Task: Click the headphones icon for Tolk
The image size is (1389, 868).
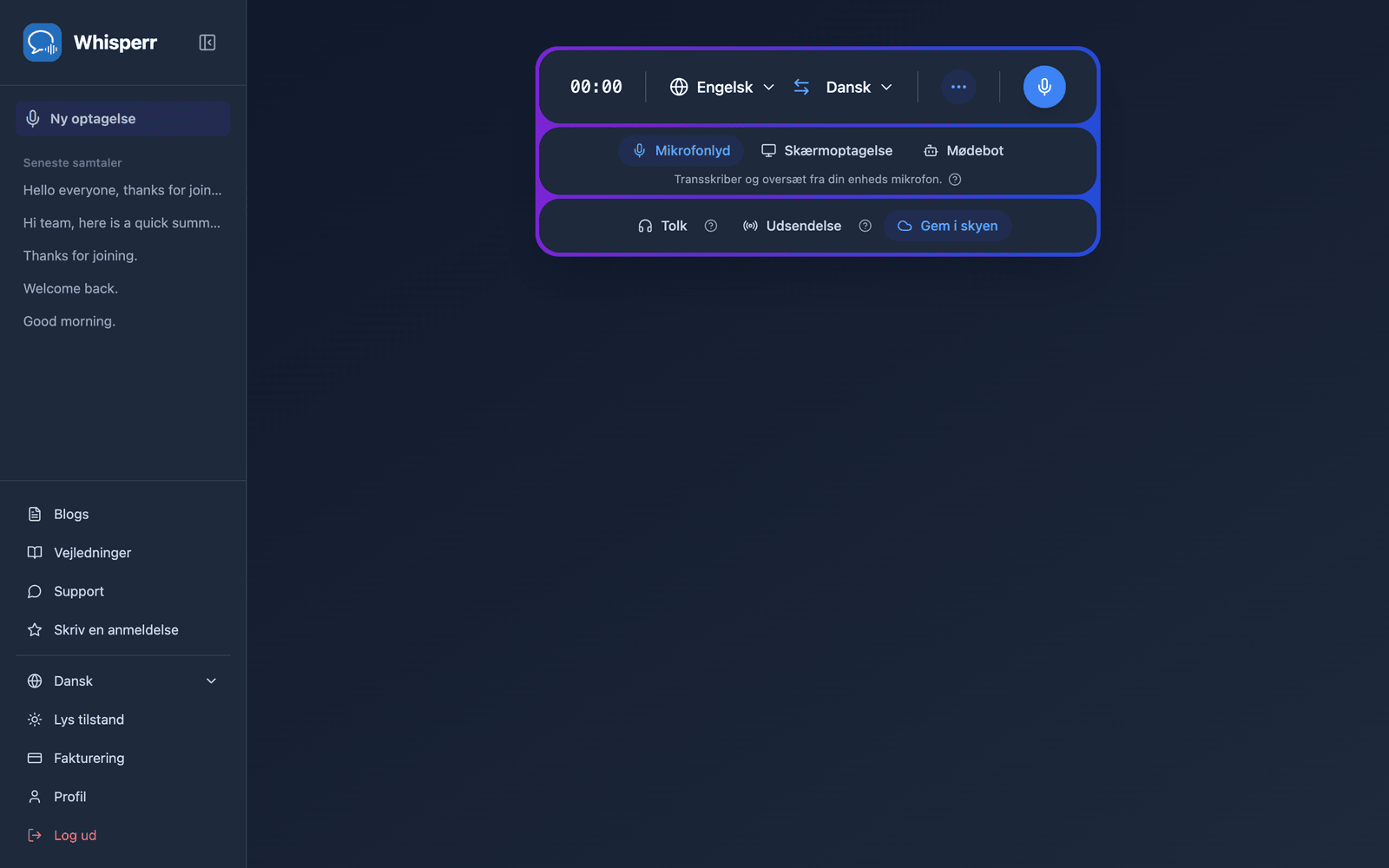Action: [645, 226]
